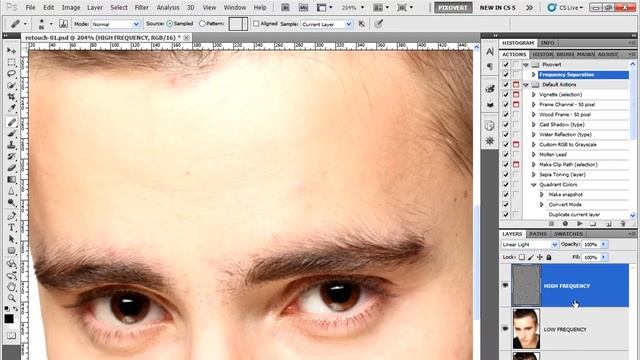Expand the Sepia Toning (layer) action
640x360 pixels.
pos(533,174)
